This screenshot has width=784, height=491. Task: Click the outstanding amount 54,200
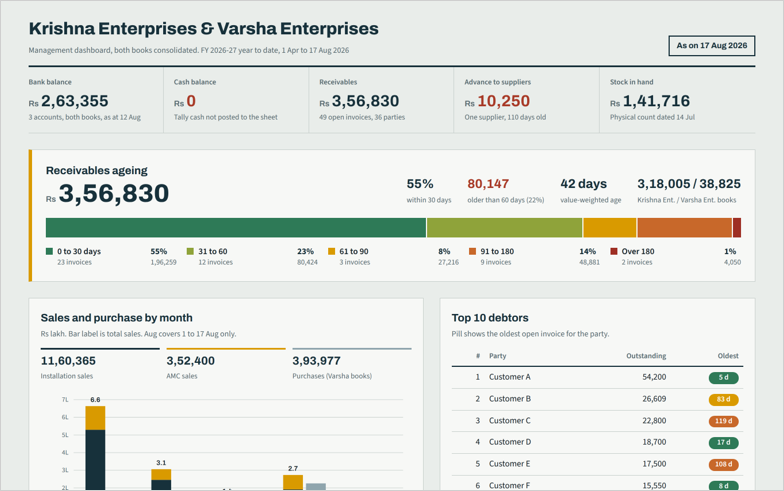(x=654, y=377)
